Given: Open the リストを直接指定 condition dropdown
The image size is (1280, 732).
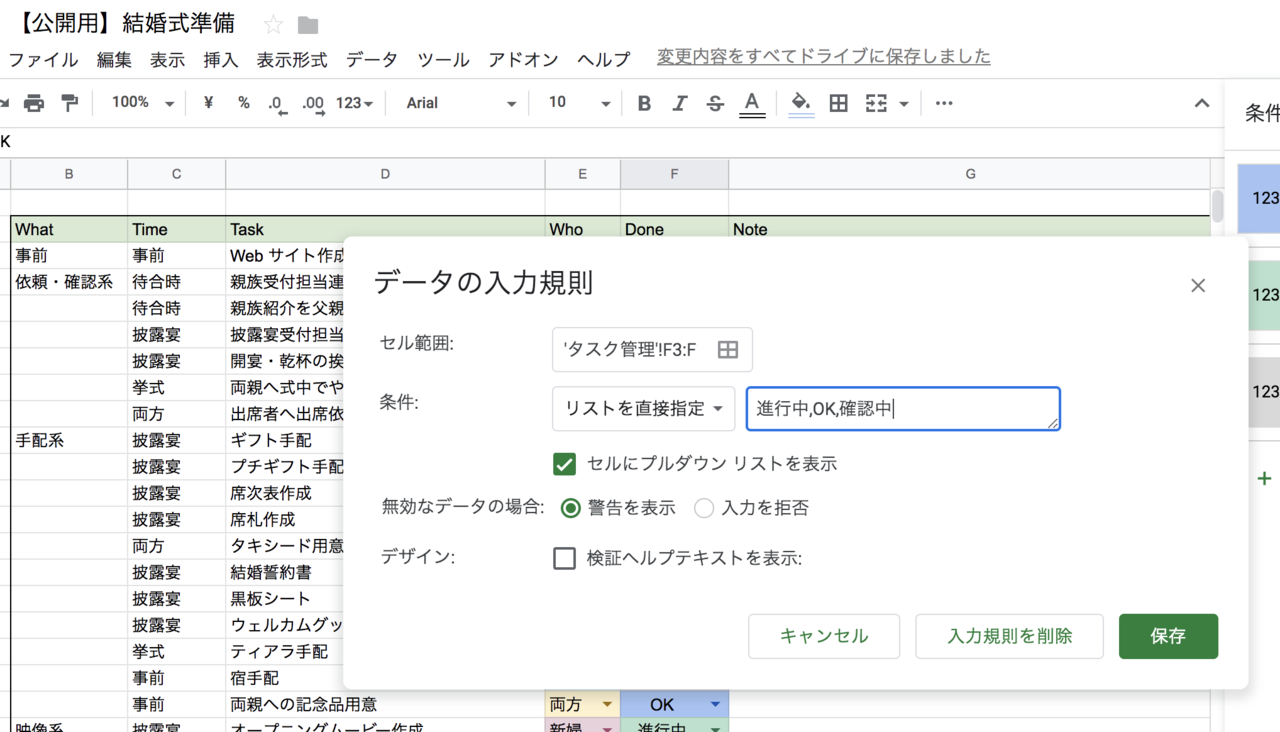Looking at the screenshot, I should click(641, 408).
